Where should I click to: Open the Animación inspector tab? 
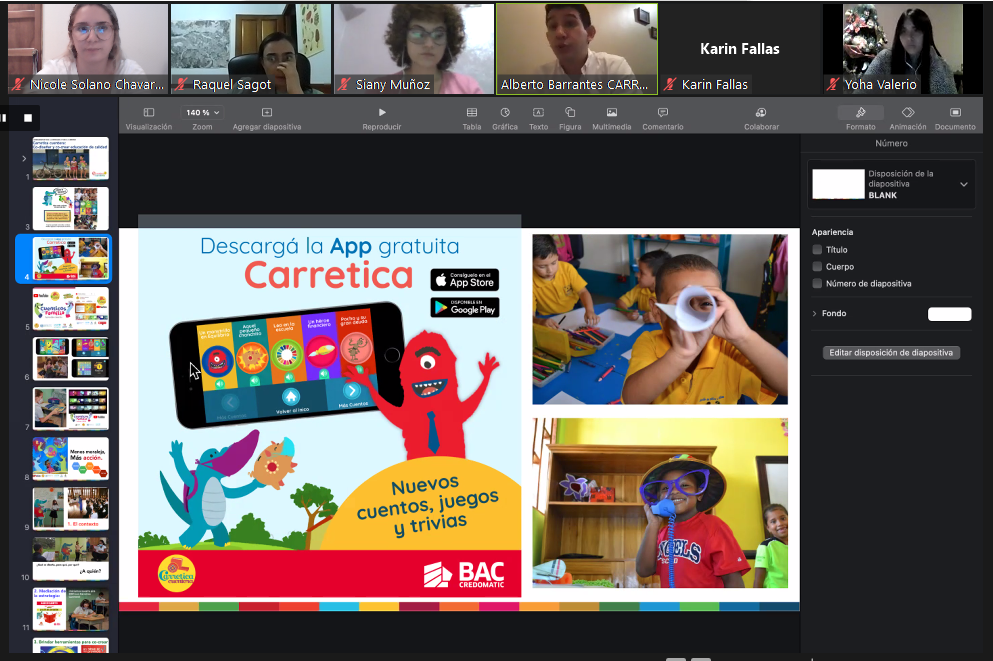pos(908,118)
